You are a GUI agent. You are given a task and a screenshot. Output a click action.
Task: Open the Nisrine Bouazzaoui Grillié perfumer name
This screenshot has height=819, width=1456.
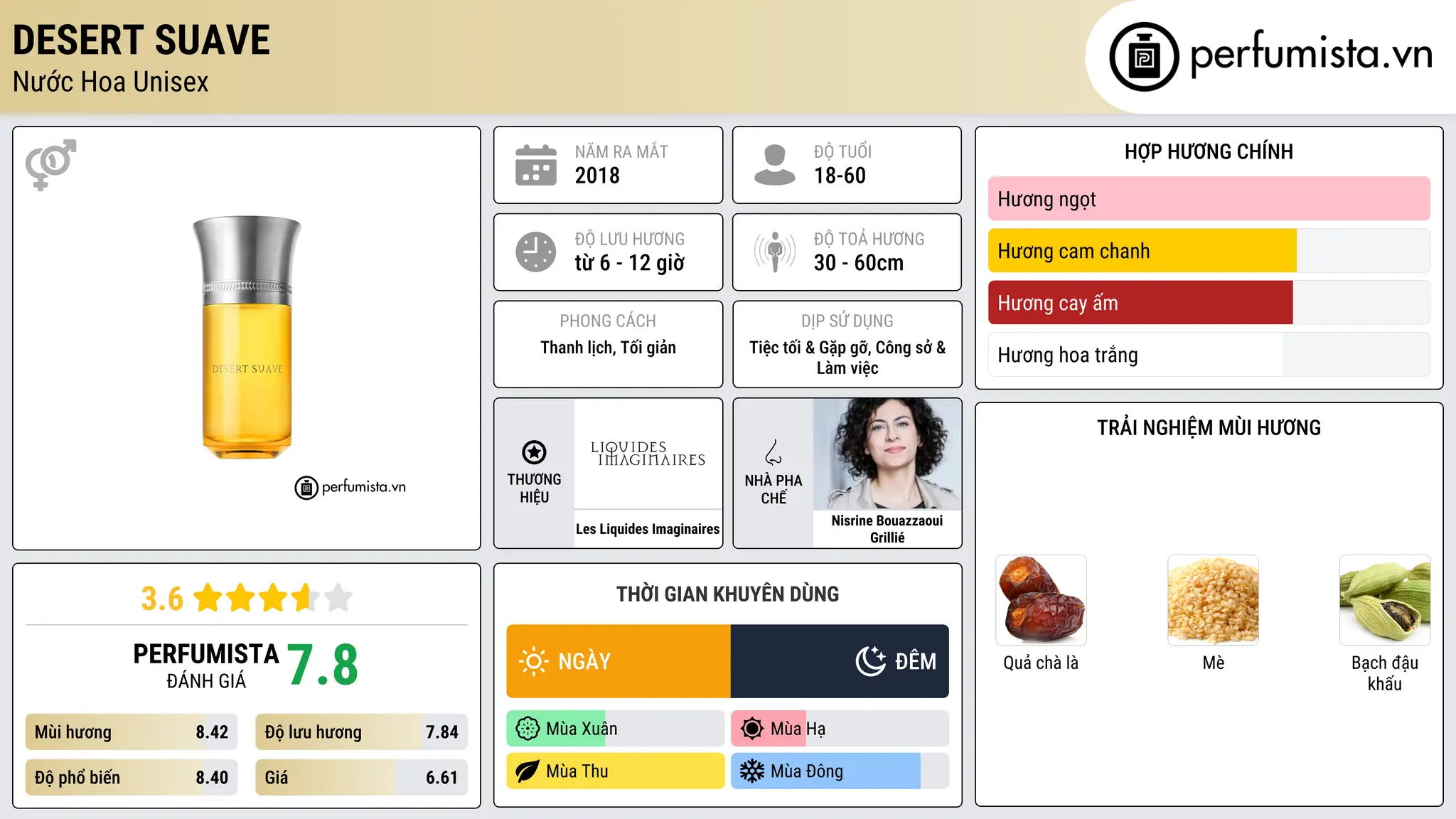887,529
